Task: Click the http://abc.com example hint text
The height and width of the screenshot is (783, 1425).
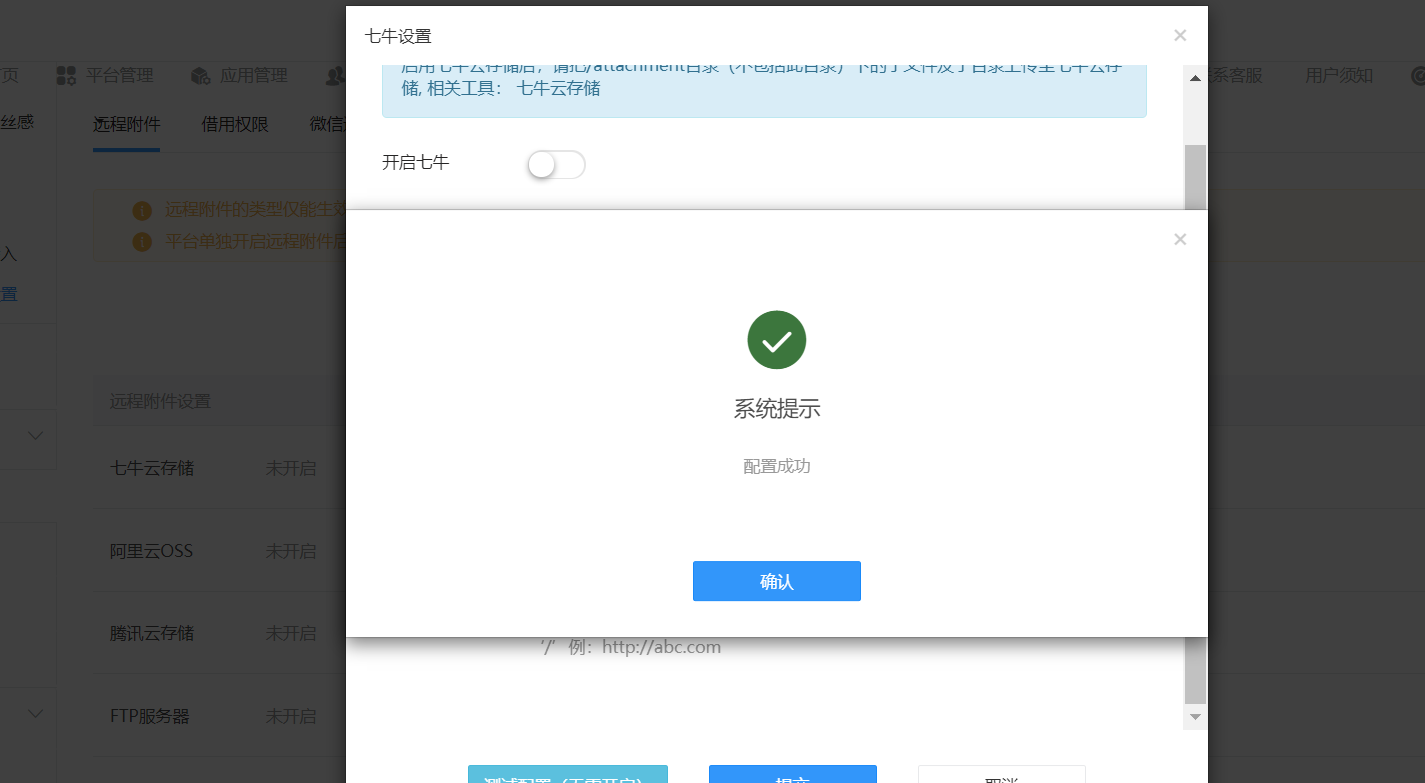Action: point(662,647)
